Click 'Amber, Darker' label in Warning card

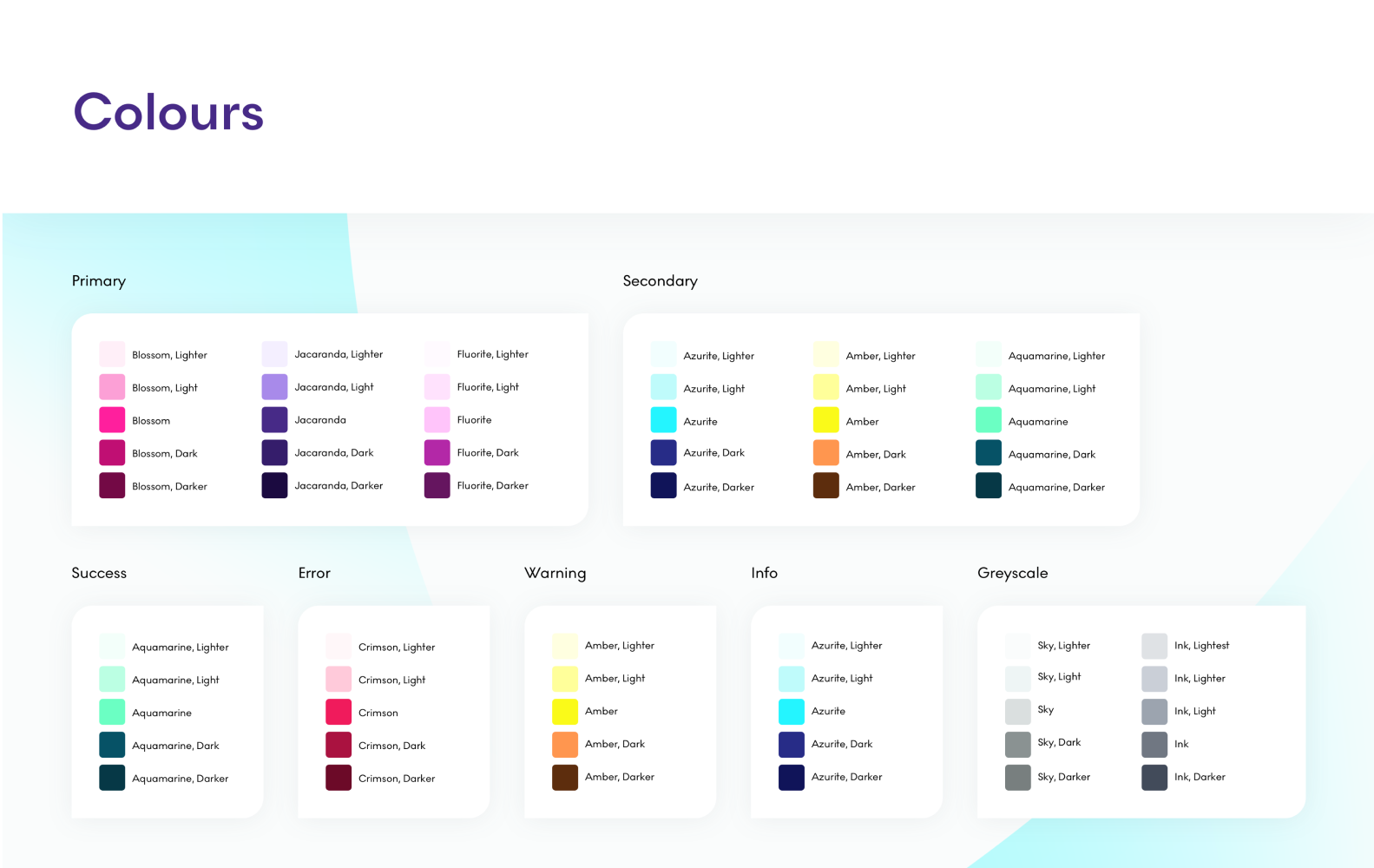(620, 777)
